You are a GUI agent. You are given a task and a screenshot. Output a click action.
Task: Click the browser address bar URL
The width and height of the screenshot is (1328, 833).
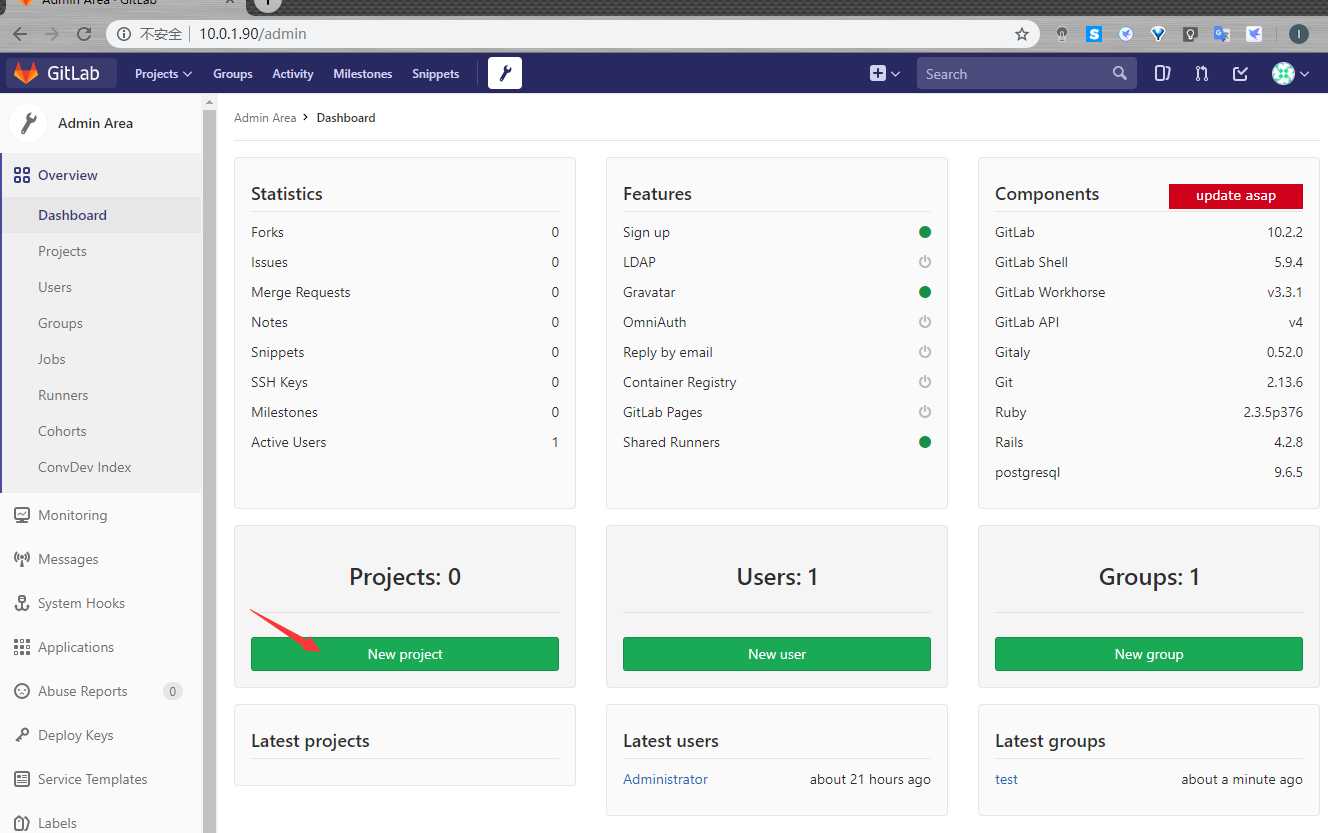[253, 34]
